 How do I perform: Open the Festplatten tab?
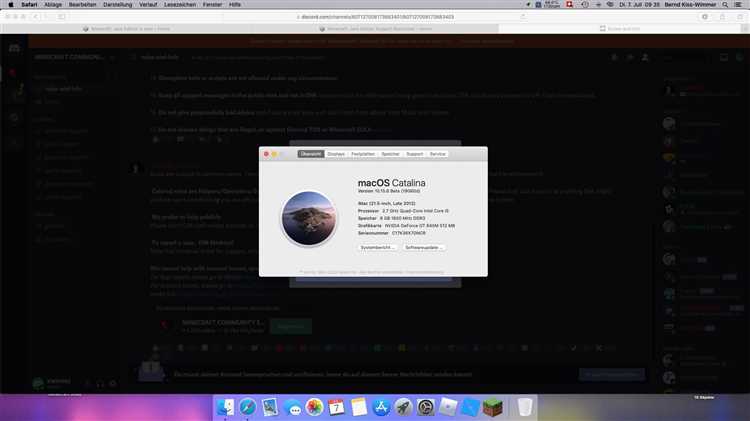(363, 154)
